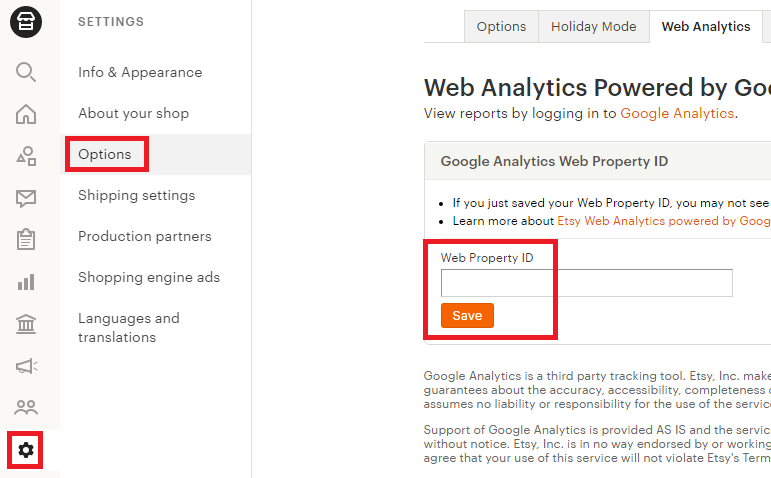Select the Web Analytics tab
The height and width of the screenshot is (478, 771).
coord(705,27)
